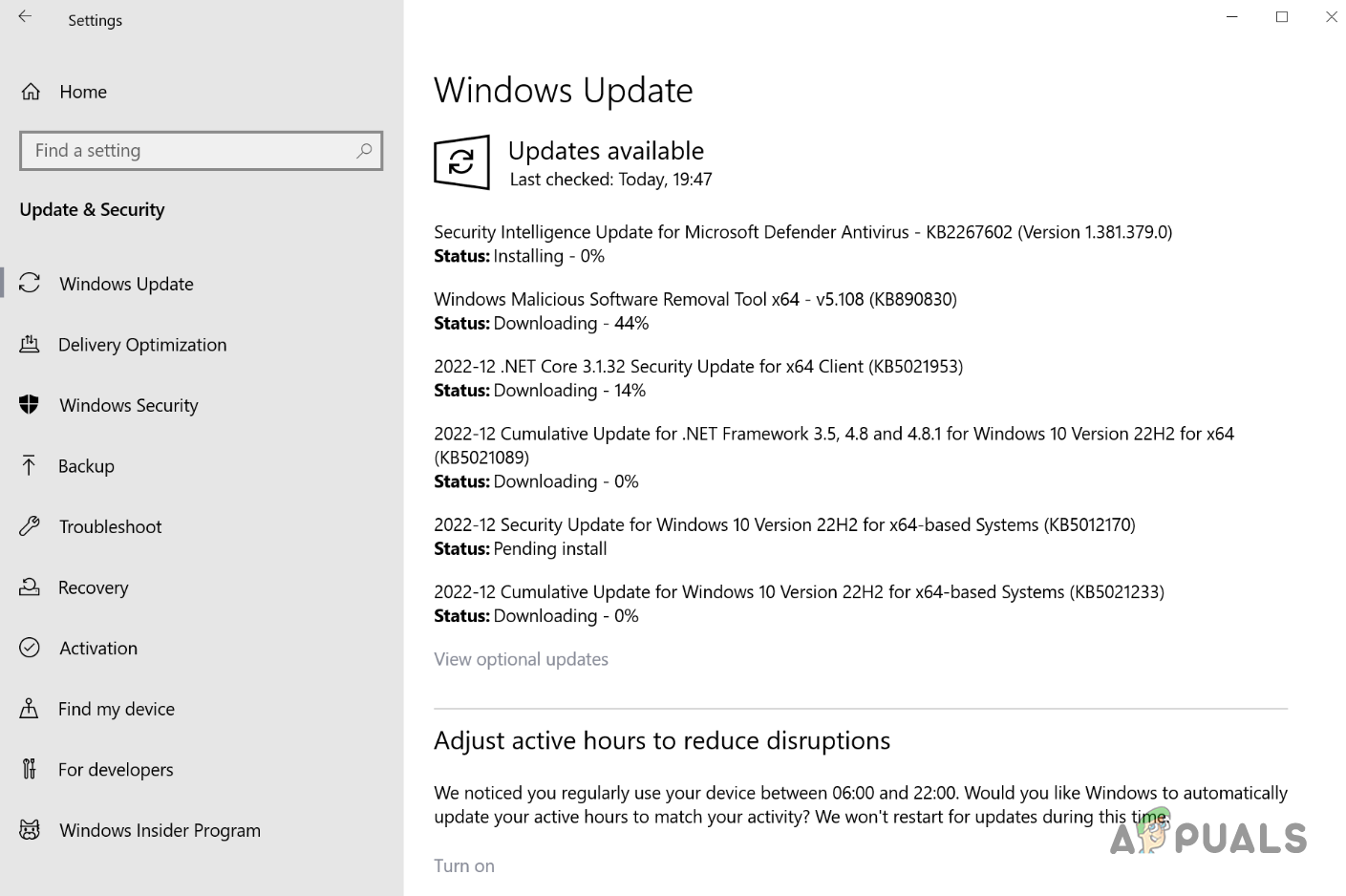Open the Recovery settings page
Viewport: 1346px width, 896px height.
[93, 587]
